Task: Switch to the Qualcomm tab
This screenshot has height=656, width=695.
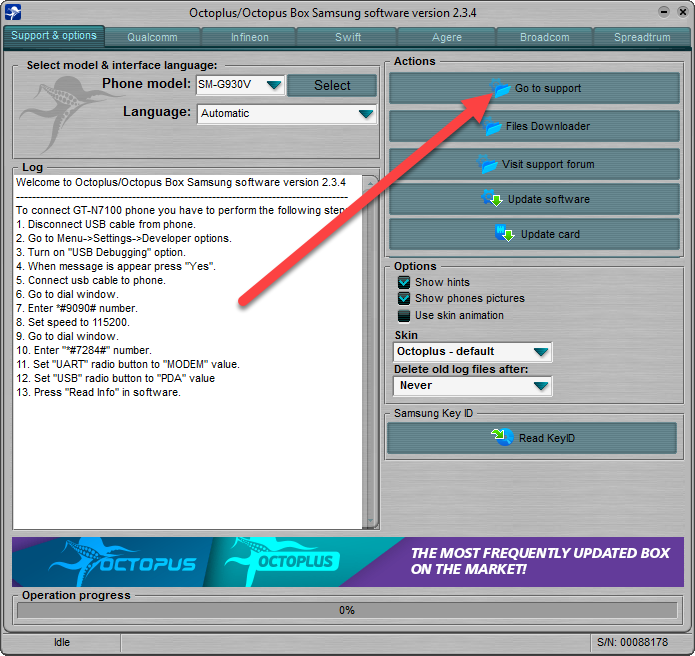Action: (x=152, y=37)
